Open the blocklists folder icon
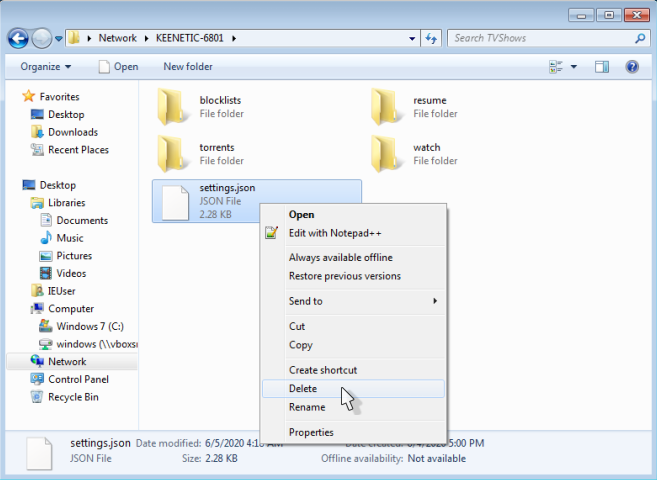The height and width of the screenshot is (480, 657). coord(174,107)
